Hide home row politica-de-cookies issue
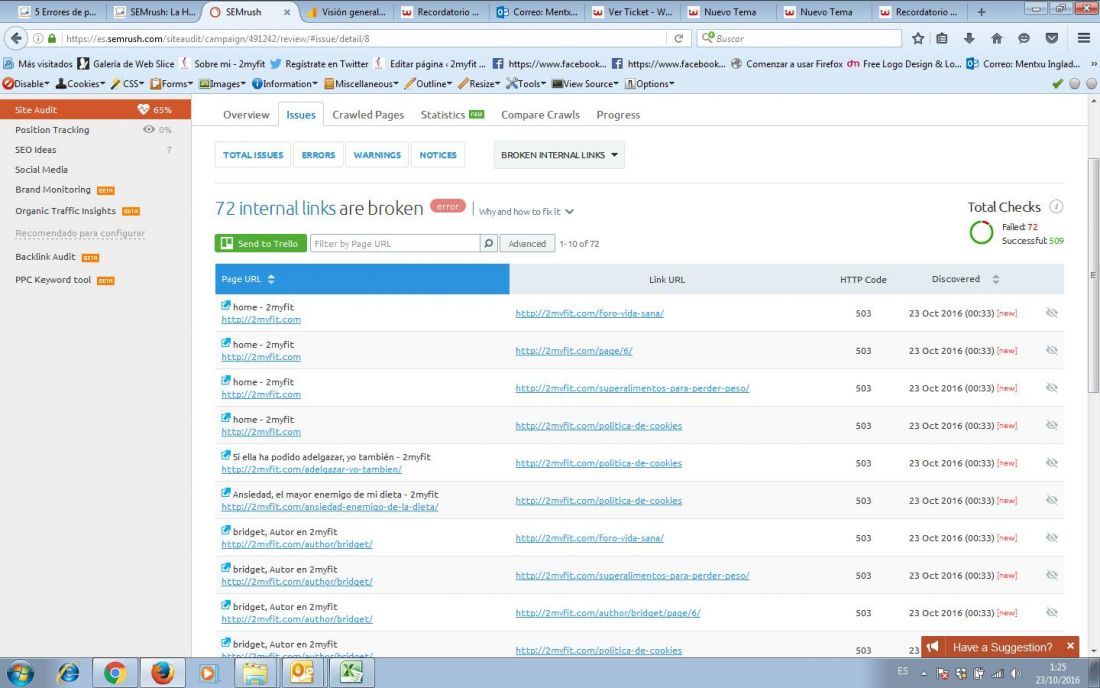The height and width of the screenshot is (688, 1100). pos(1052,425)
